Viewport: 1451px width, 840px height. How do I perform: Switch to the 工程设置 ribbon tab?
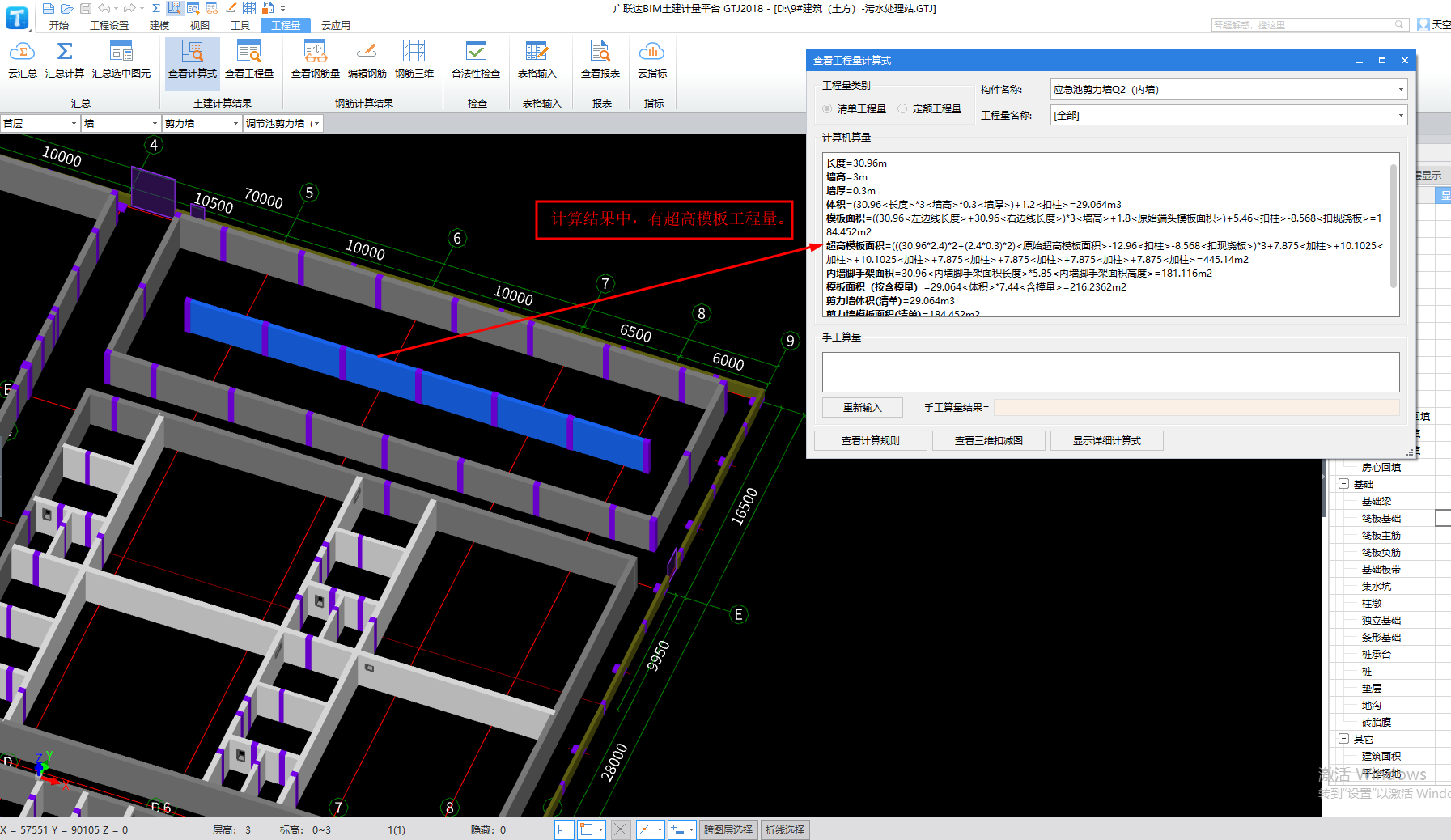coord(109,25)
